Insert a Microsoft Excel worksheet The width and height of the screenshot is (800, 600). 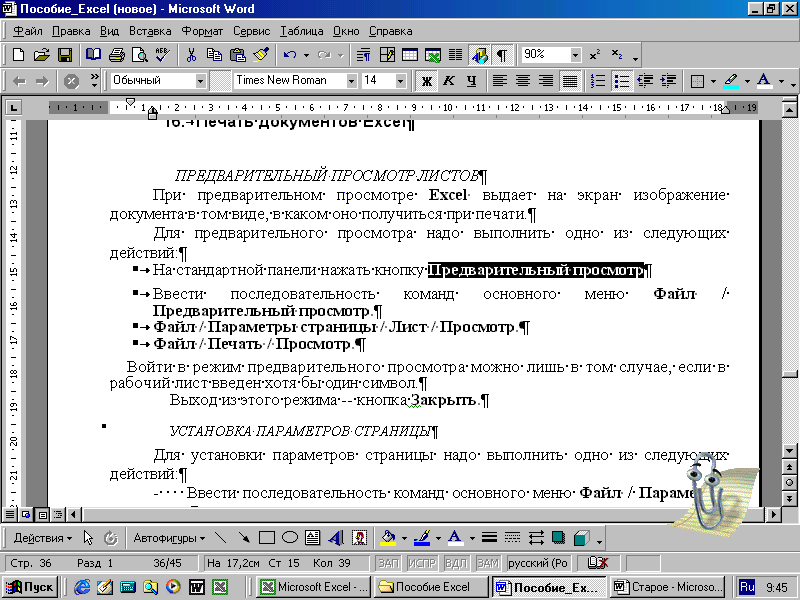coord(433,55)
